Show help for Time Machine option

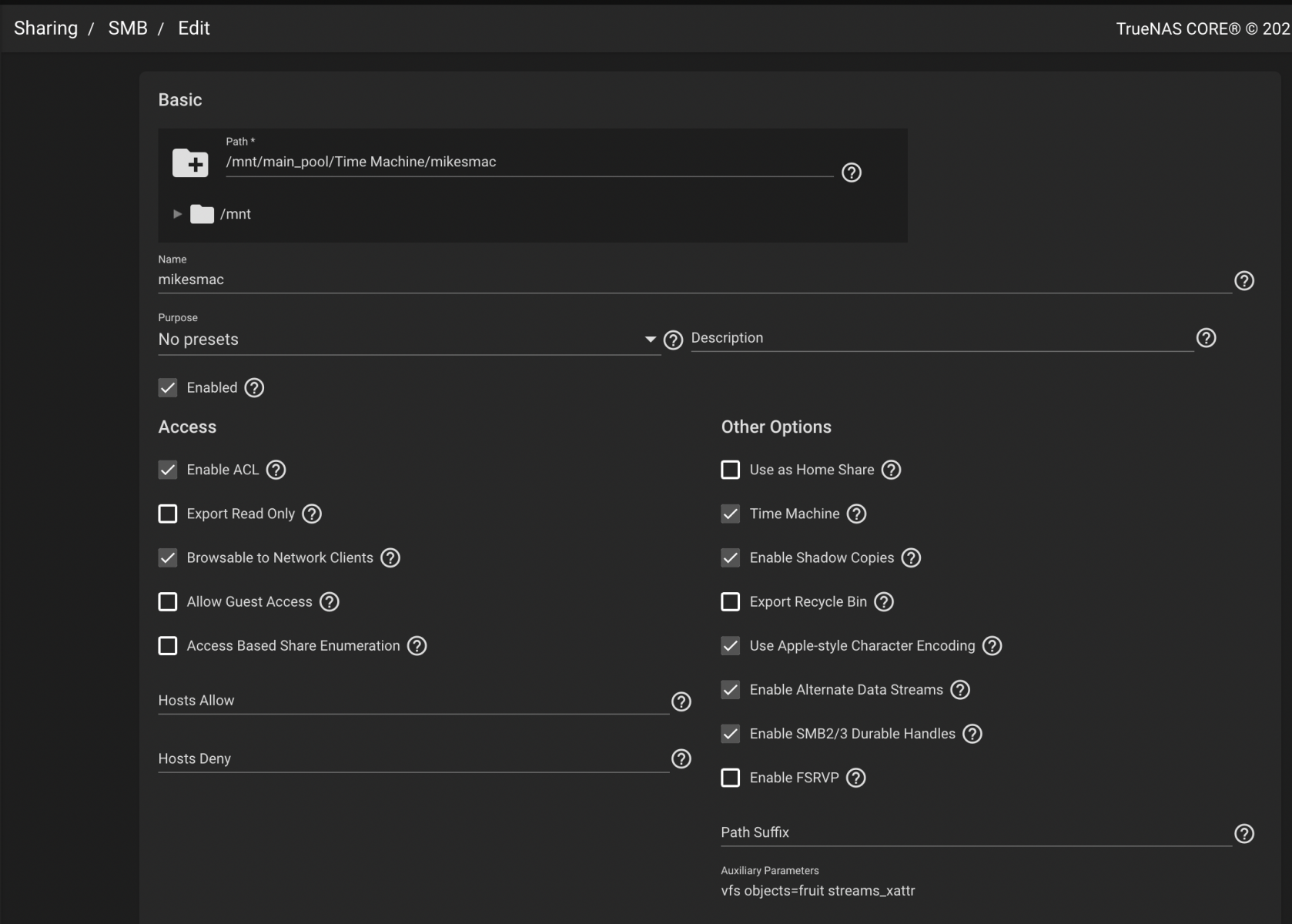coord(856,514)
